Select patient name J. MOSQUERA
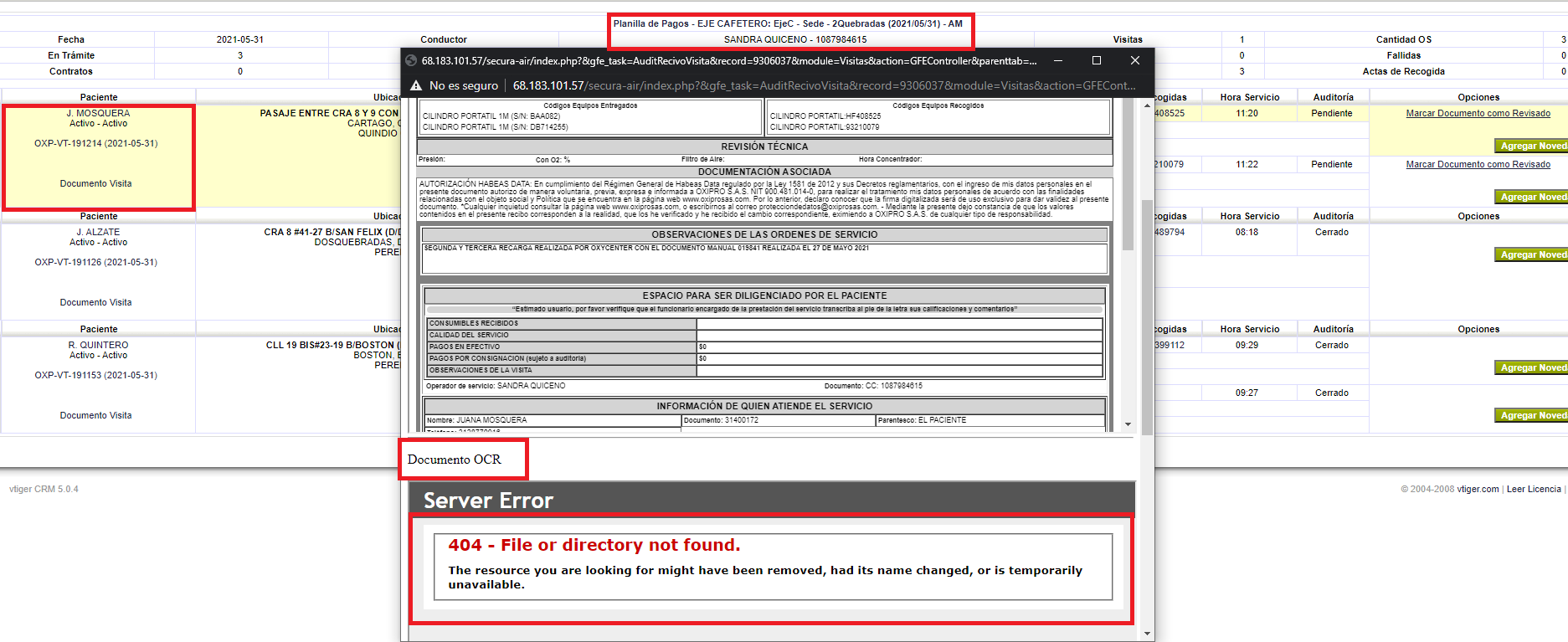This screenshot has height=642, width=1568. [x=99, y=113]
